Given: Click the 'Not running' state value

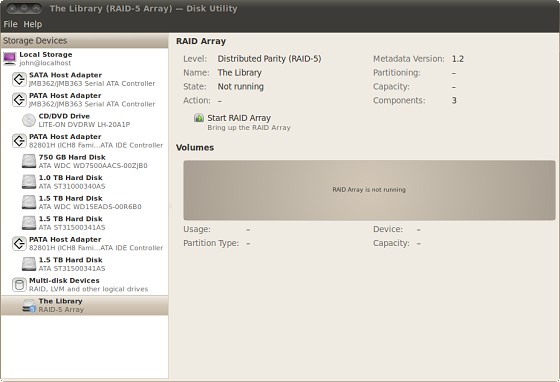Looking at the screenshot, I should (241, 86).
